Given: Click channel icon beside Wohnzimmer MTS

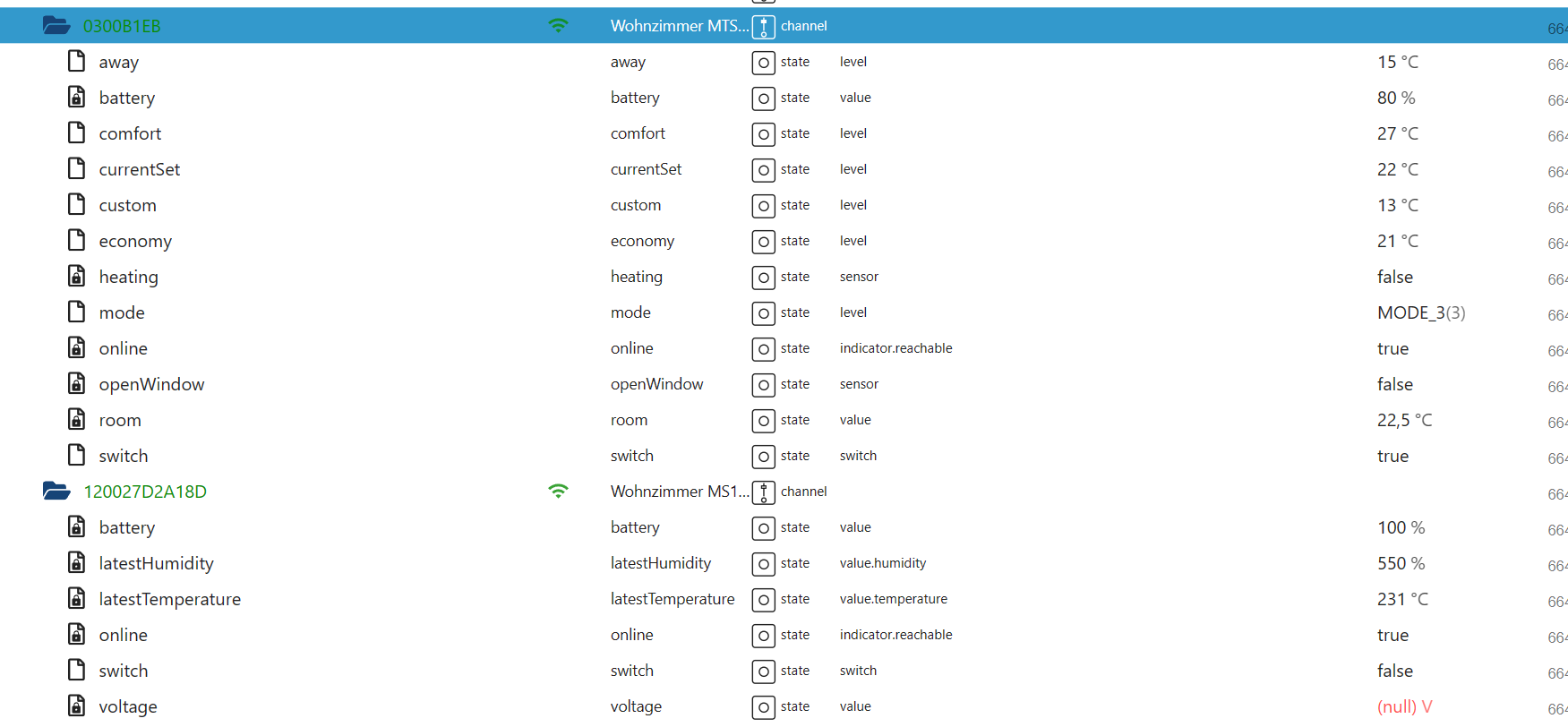Looking at the screenshot, I should (763, 27).
